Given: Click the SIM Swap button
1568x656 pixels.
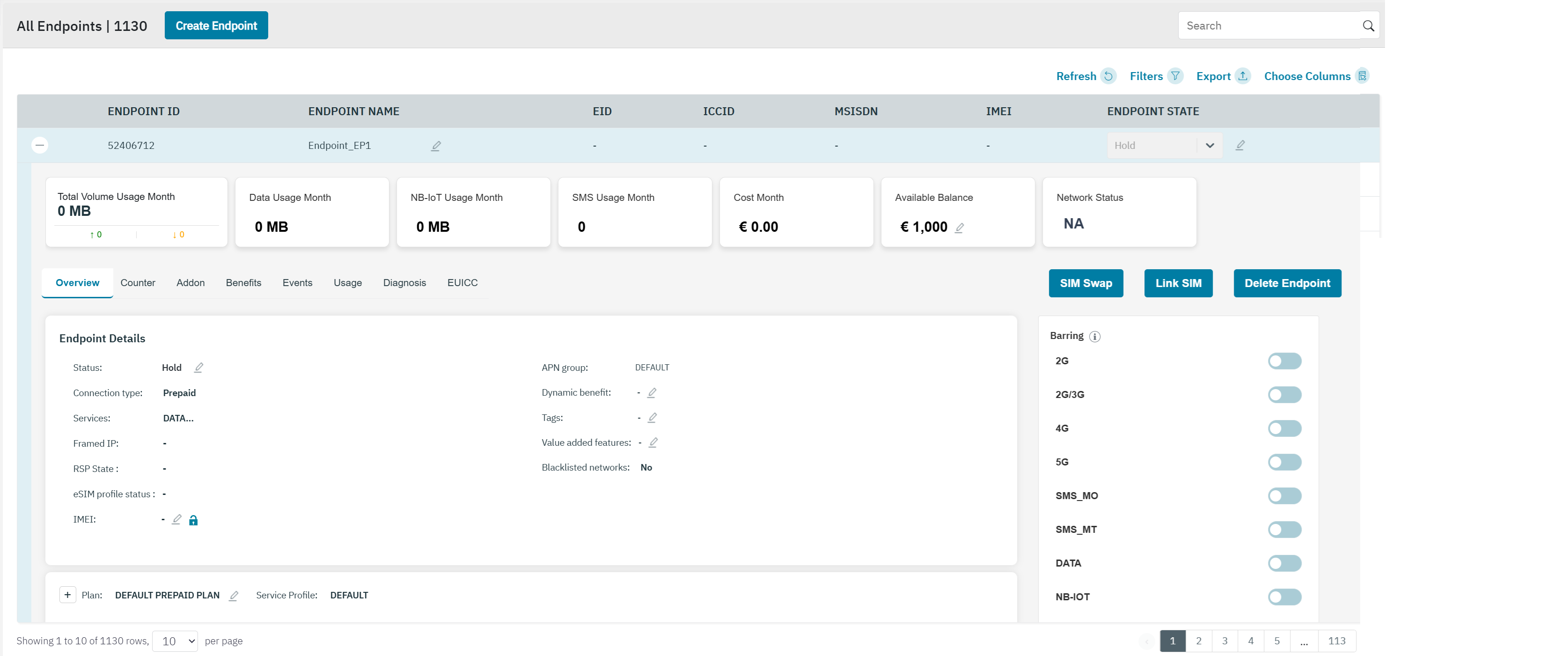Looking at the screenshot, I should 1085,283.
